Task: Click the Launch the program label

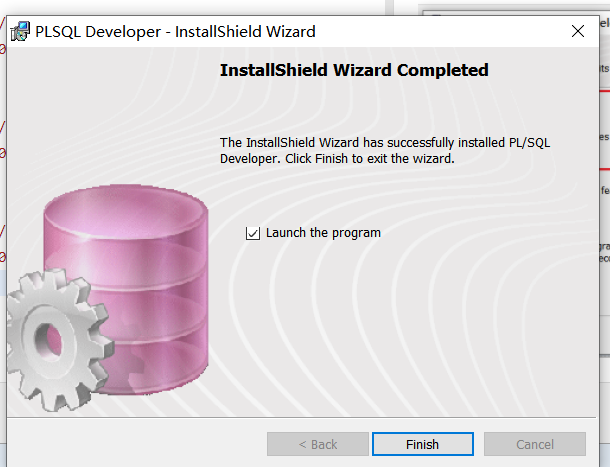Action: pyautogui.click(x=323, y=233)
